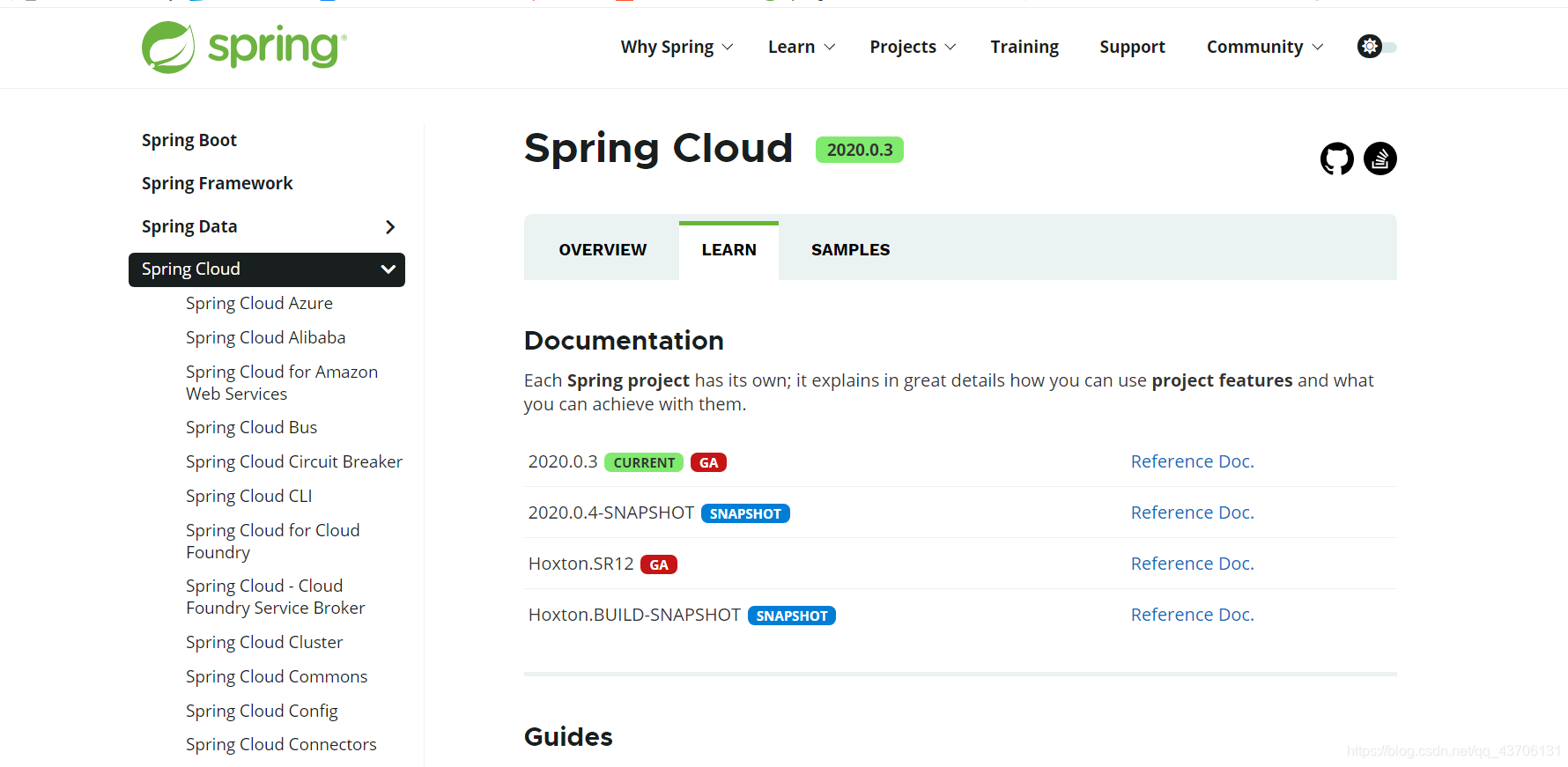Select the LEARN tab
The width and height of the screenshot is (1568, 767).
tap(729, 250)
